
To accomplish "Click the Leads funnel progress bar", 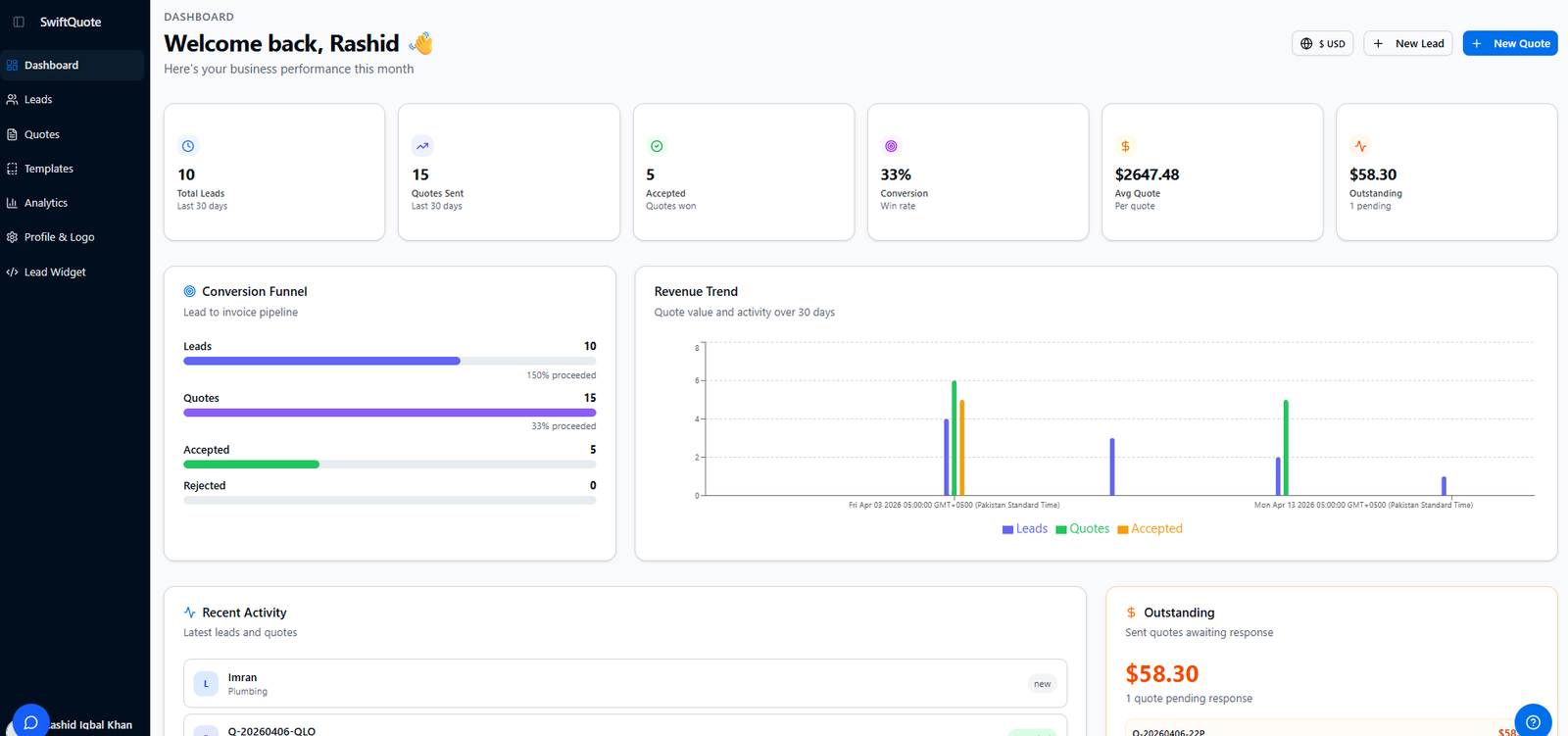I will (x=389, y=361).
